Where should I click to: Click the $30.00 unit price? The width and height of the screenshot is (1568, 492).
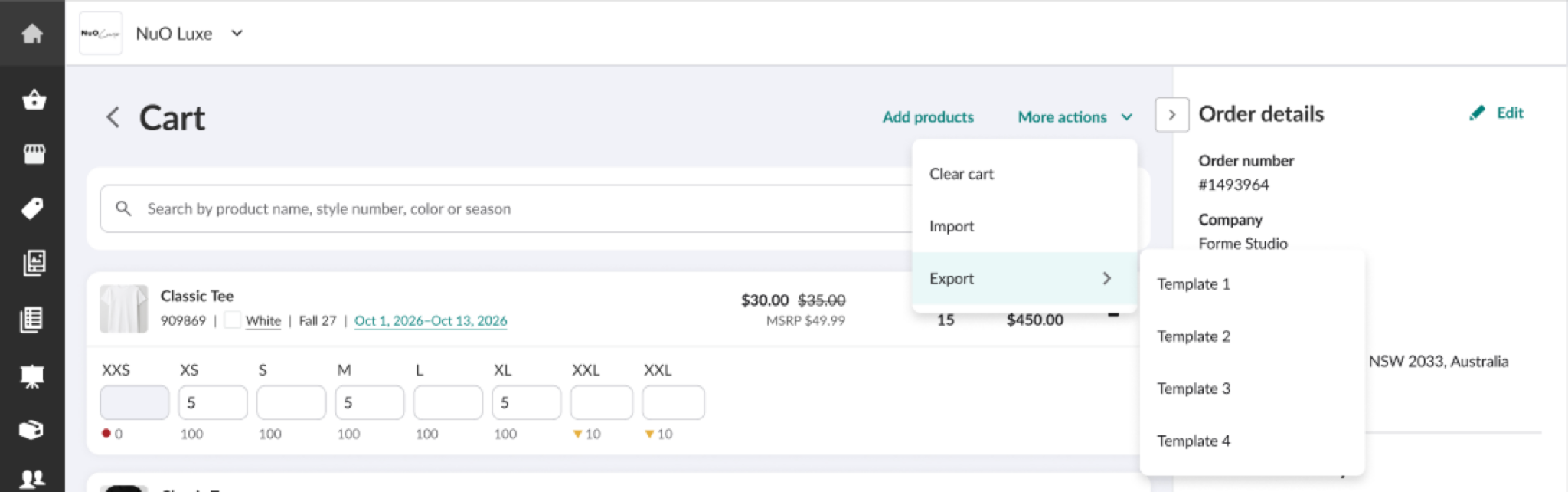pyautogui.click(x=765, y=300)
